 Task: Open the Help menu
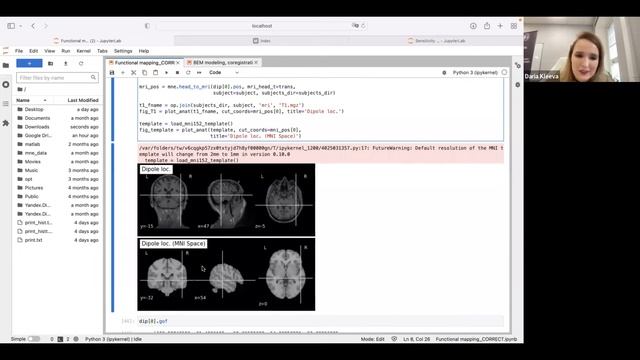coord(144,51)
